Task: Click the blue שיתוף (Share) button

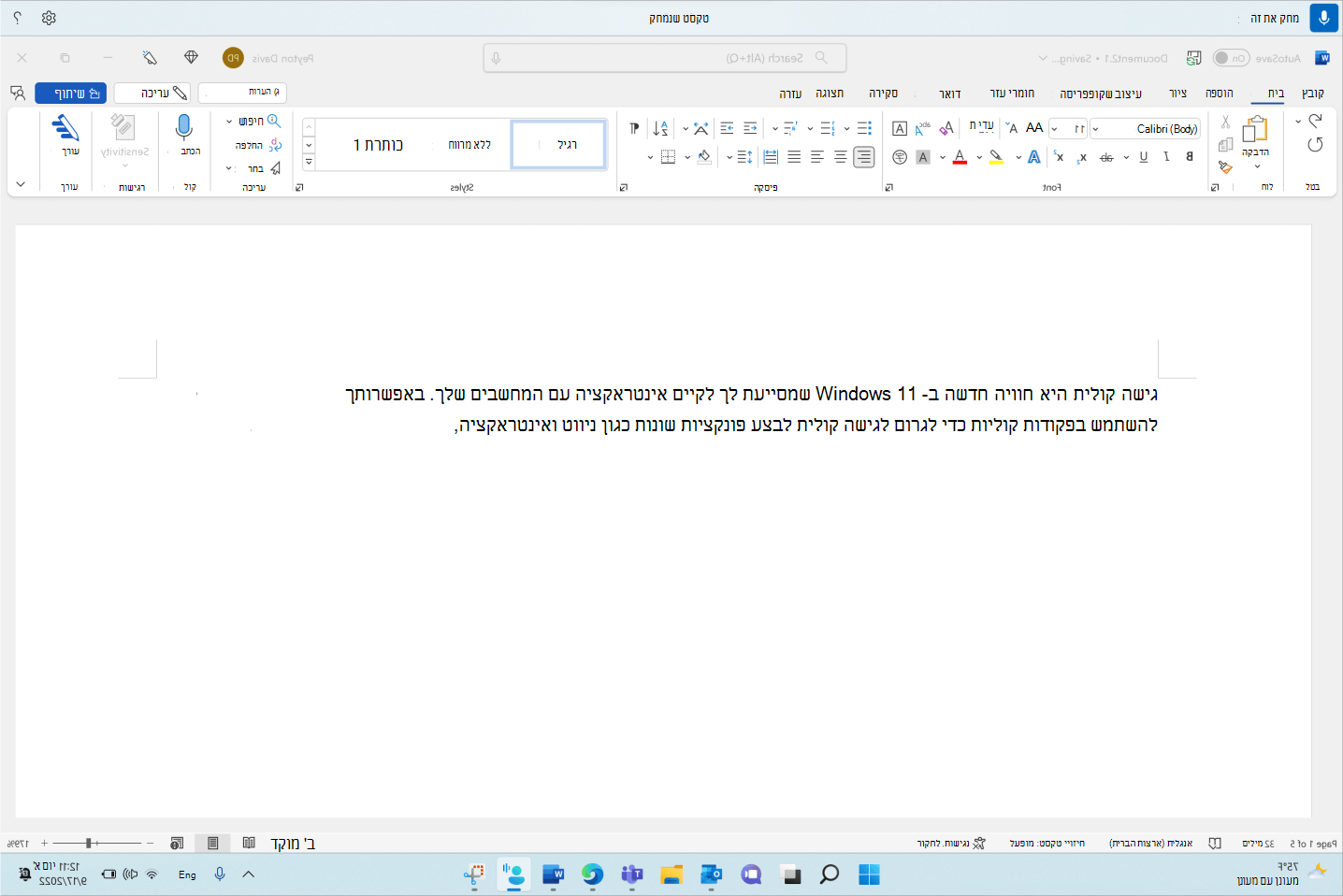Action: pyautogui.click(x=70, y=94)
